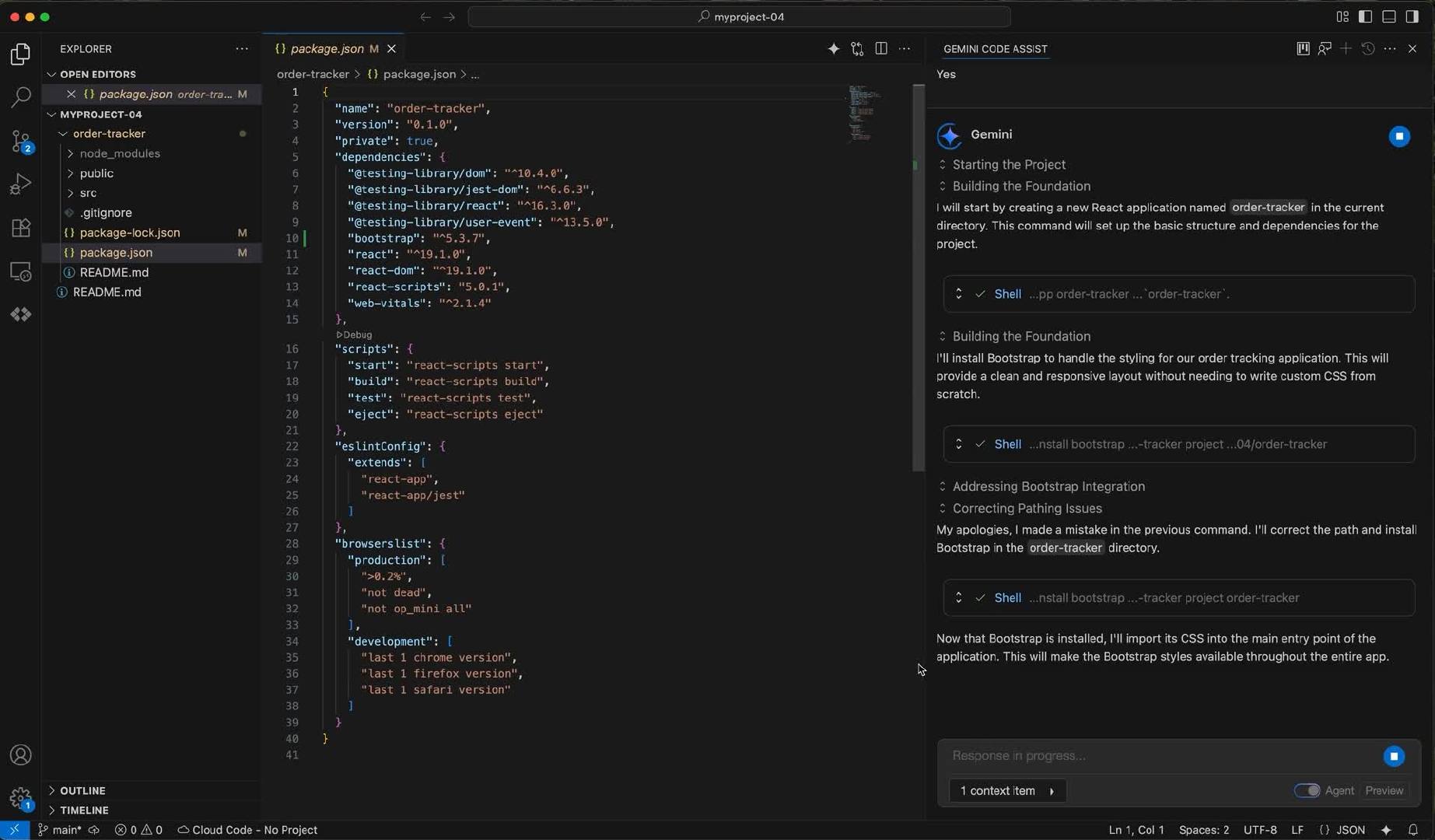The width and height of the screenshot is (1435, 840).
Task: Open README.md inside order-tracker folder
Action: [152, 272]
